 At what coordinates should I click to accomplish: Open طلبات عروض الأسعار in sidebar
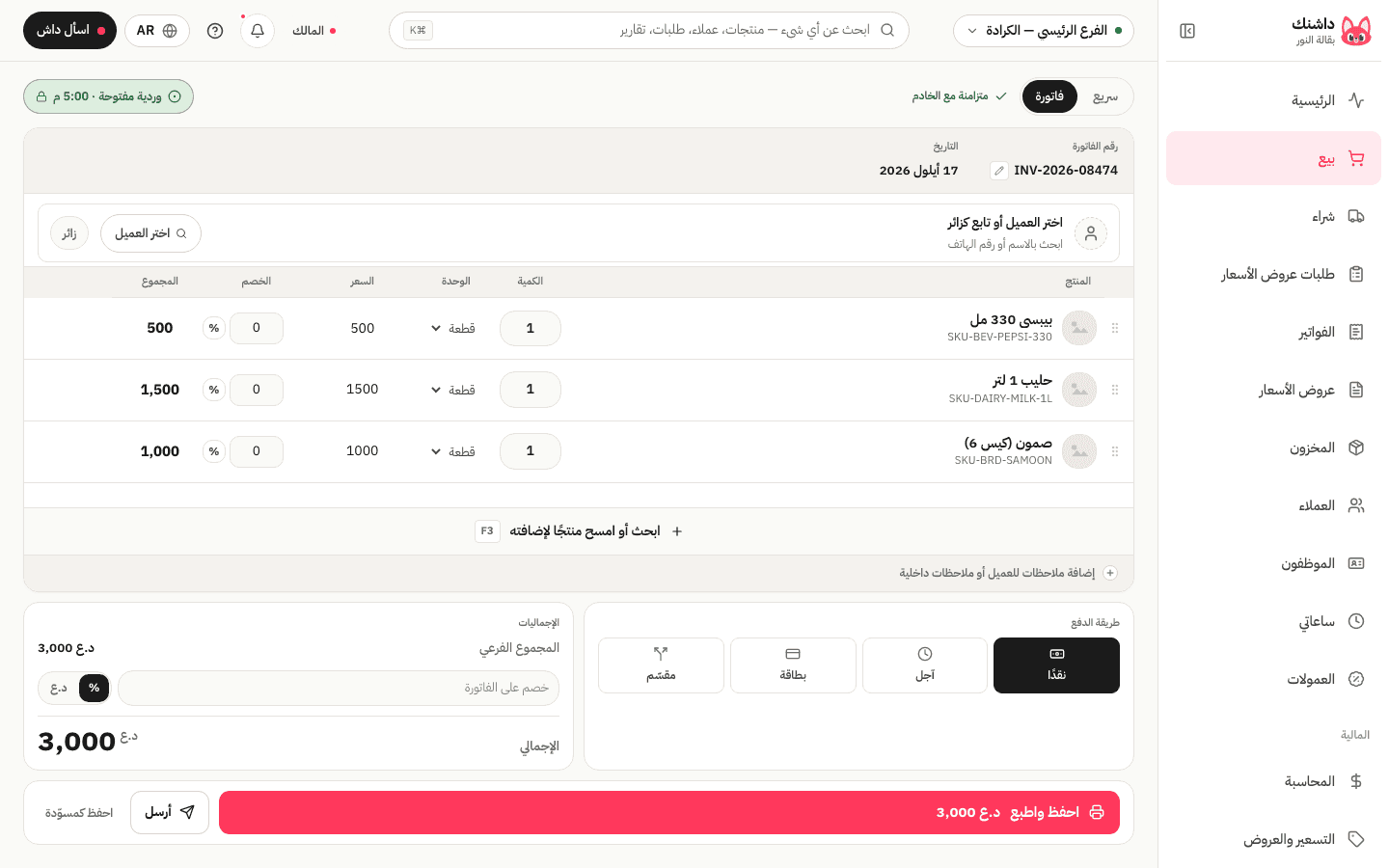point(1273,274)
